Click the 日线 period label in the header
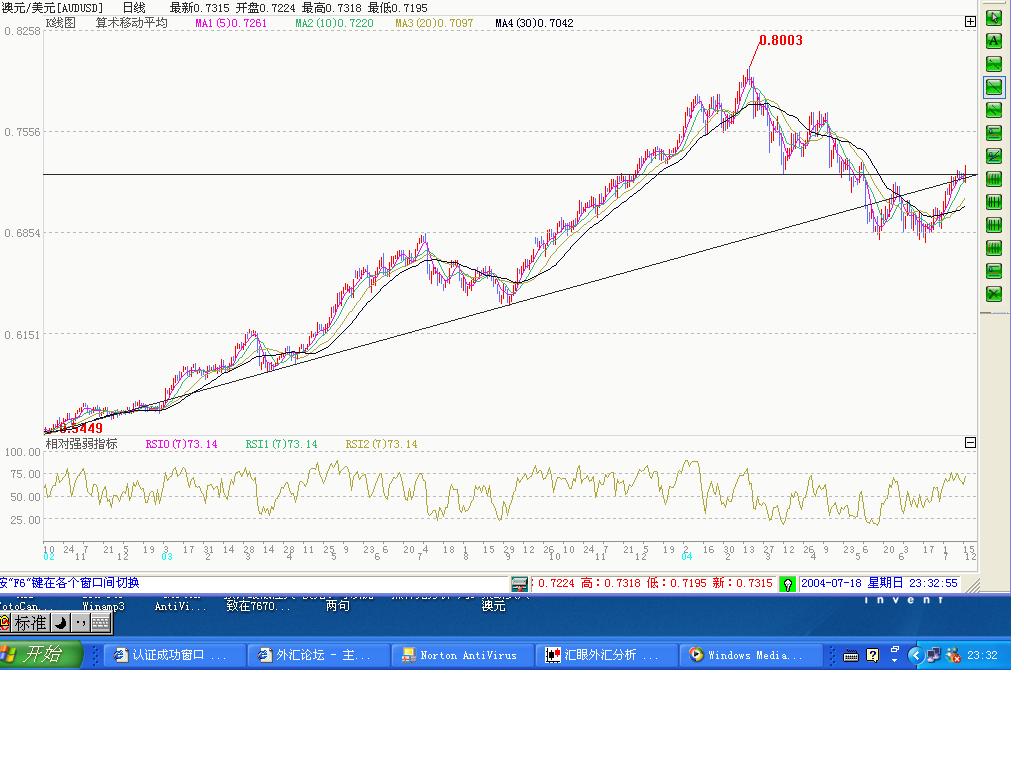1024x768 pixels. 134,8
